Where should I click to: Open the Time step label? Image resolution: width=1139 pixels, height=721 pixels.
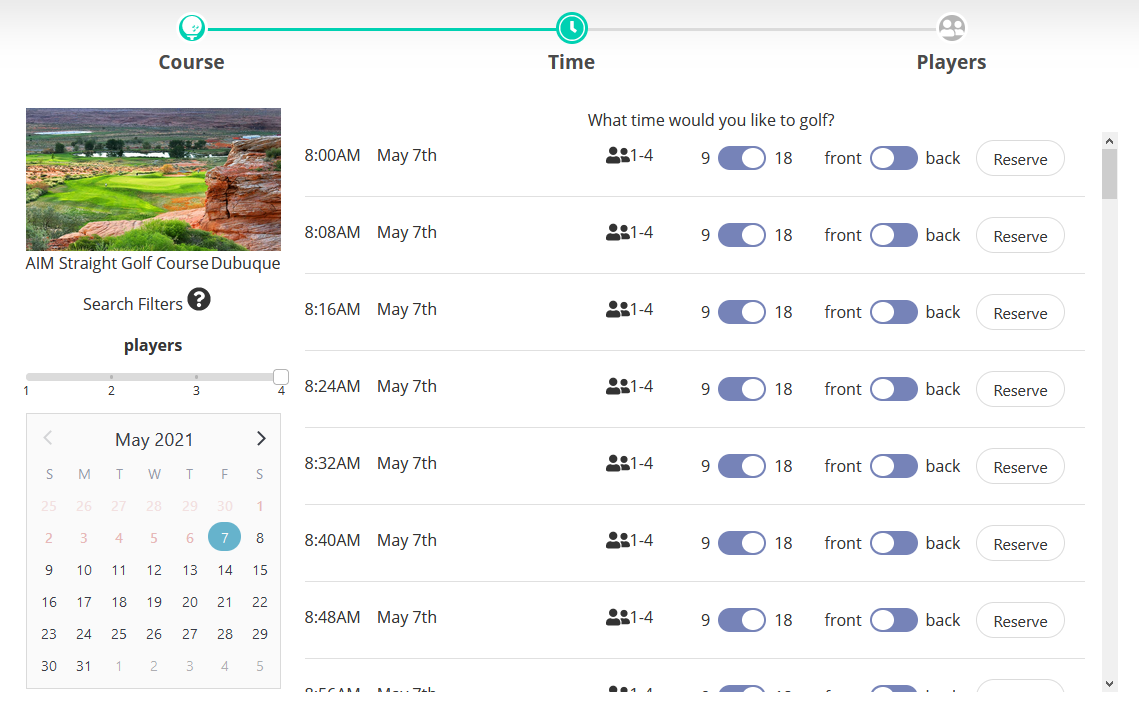(572, 62)
